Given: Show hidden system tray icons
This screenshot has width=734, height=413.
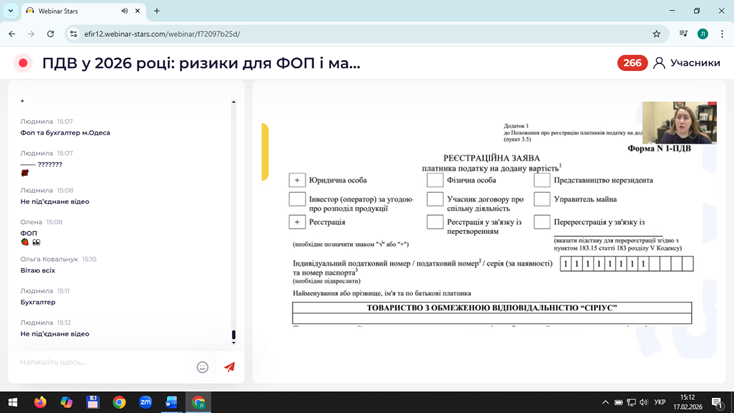Looking at the screenshot, I should [604, 402].
